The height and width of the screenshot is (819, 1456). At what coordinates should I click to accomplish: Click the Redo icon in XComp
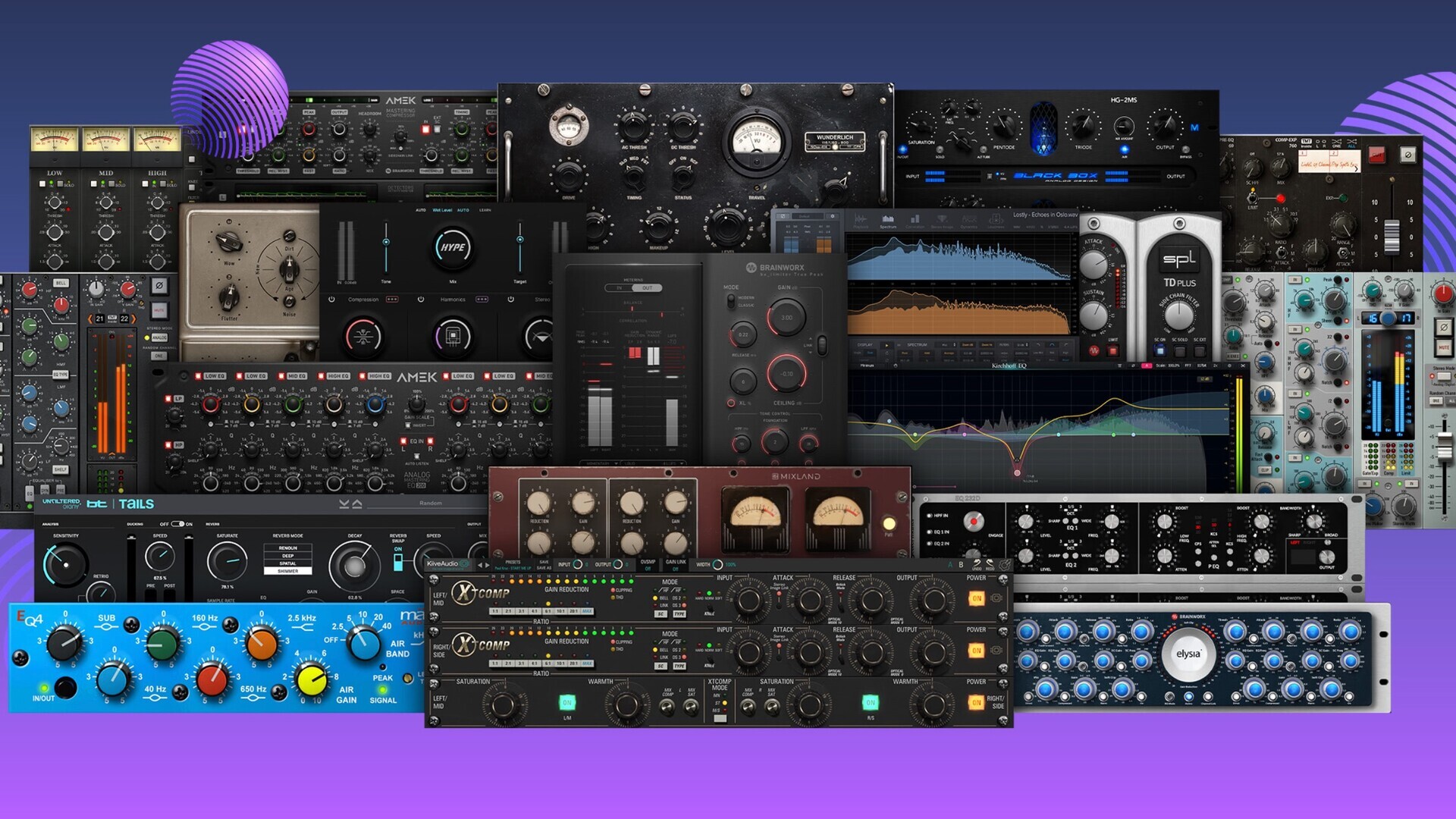pos(990,563)
